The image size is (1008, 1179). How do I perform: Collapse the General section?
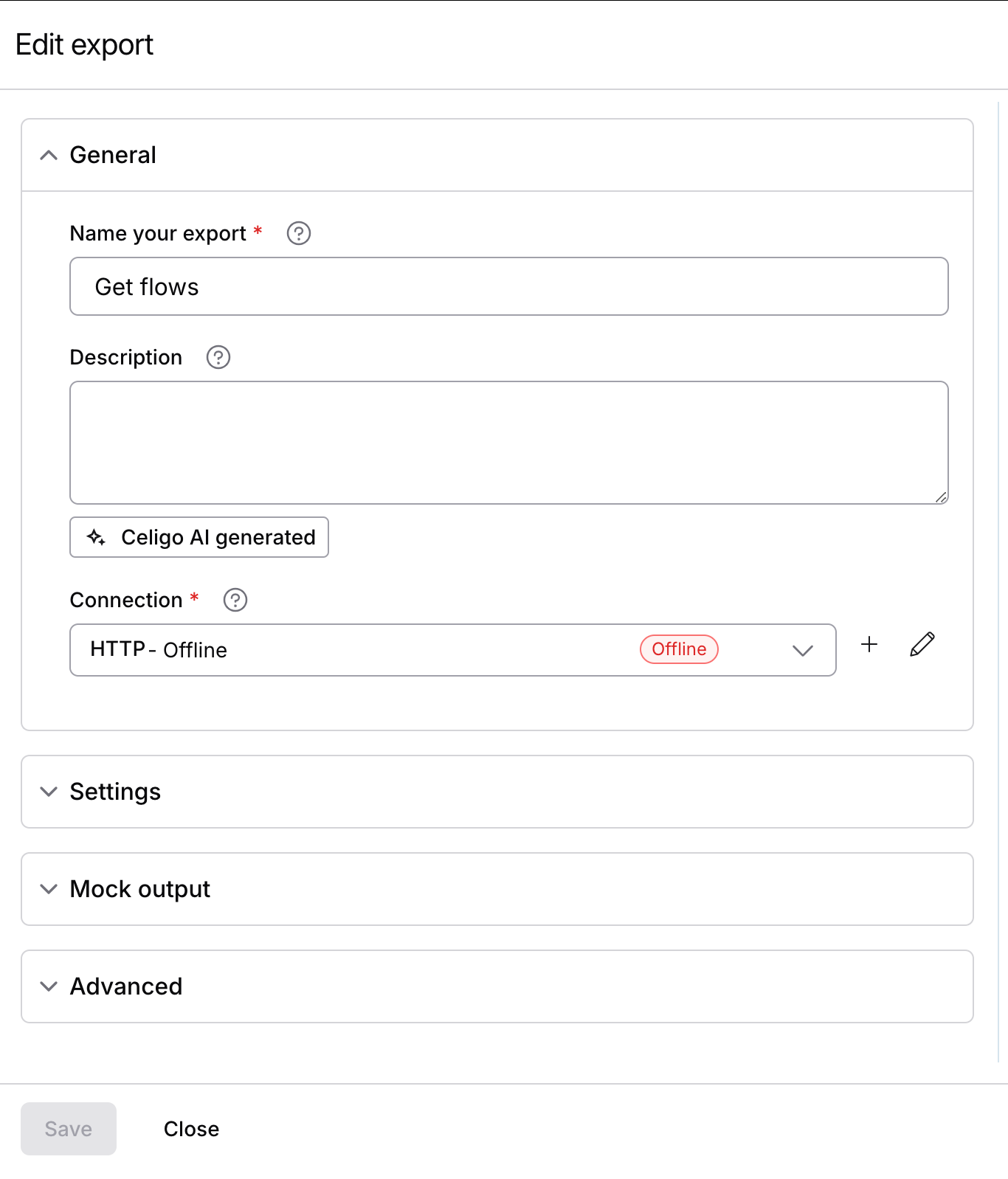pos(49,155)
